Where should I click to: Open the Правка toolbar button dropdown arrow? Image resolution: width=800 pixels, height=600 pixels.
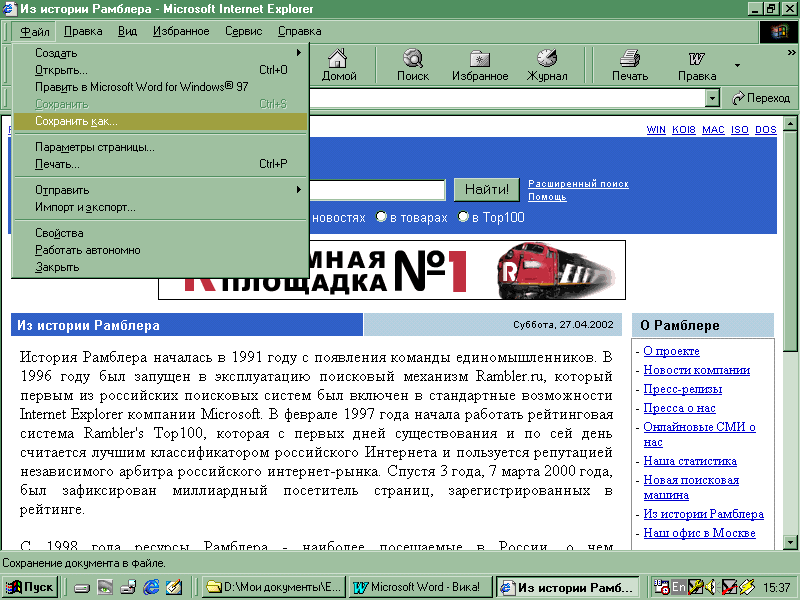click(x=737, y=65)
